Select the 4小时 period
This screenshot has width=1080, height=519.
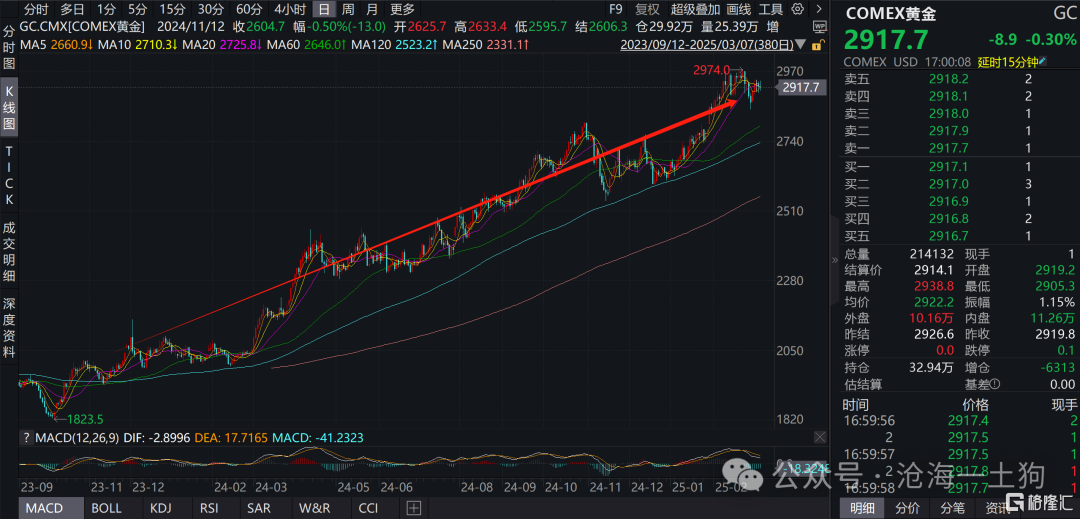click(x=289, y=9)
